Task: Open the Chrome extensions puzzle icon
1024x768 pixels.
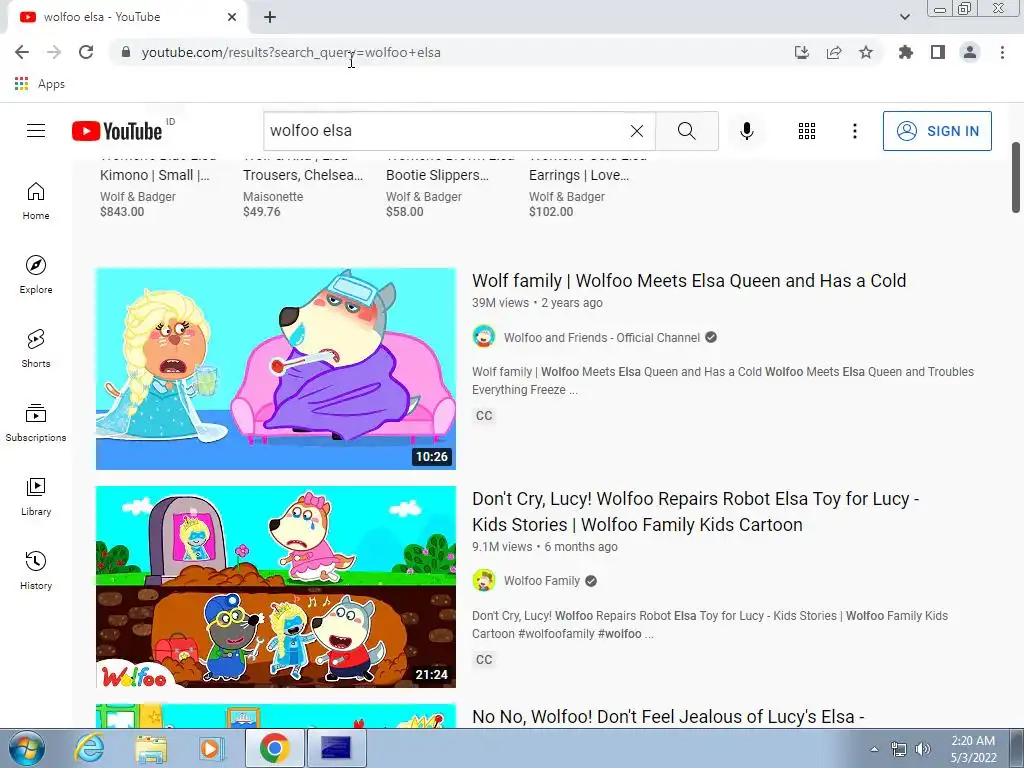Action: pos(905,52)
